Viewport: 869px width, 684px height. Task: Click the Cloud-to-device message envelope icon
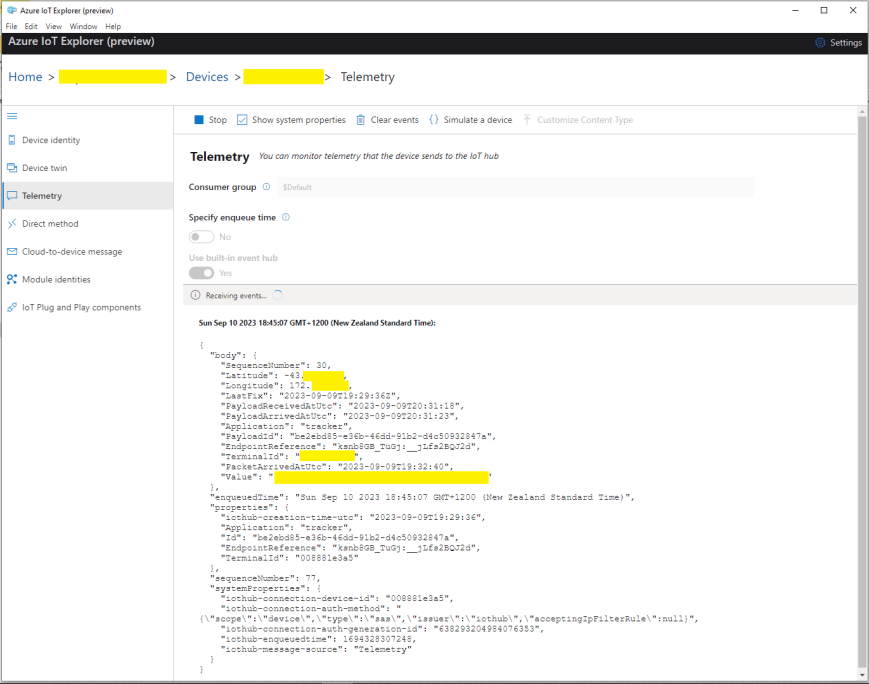12,251
